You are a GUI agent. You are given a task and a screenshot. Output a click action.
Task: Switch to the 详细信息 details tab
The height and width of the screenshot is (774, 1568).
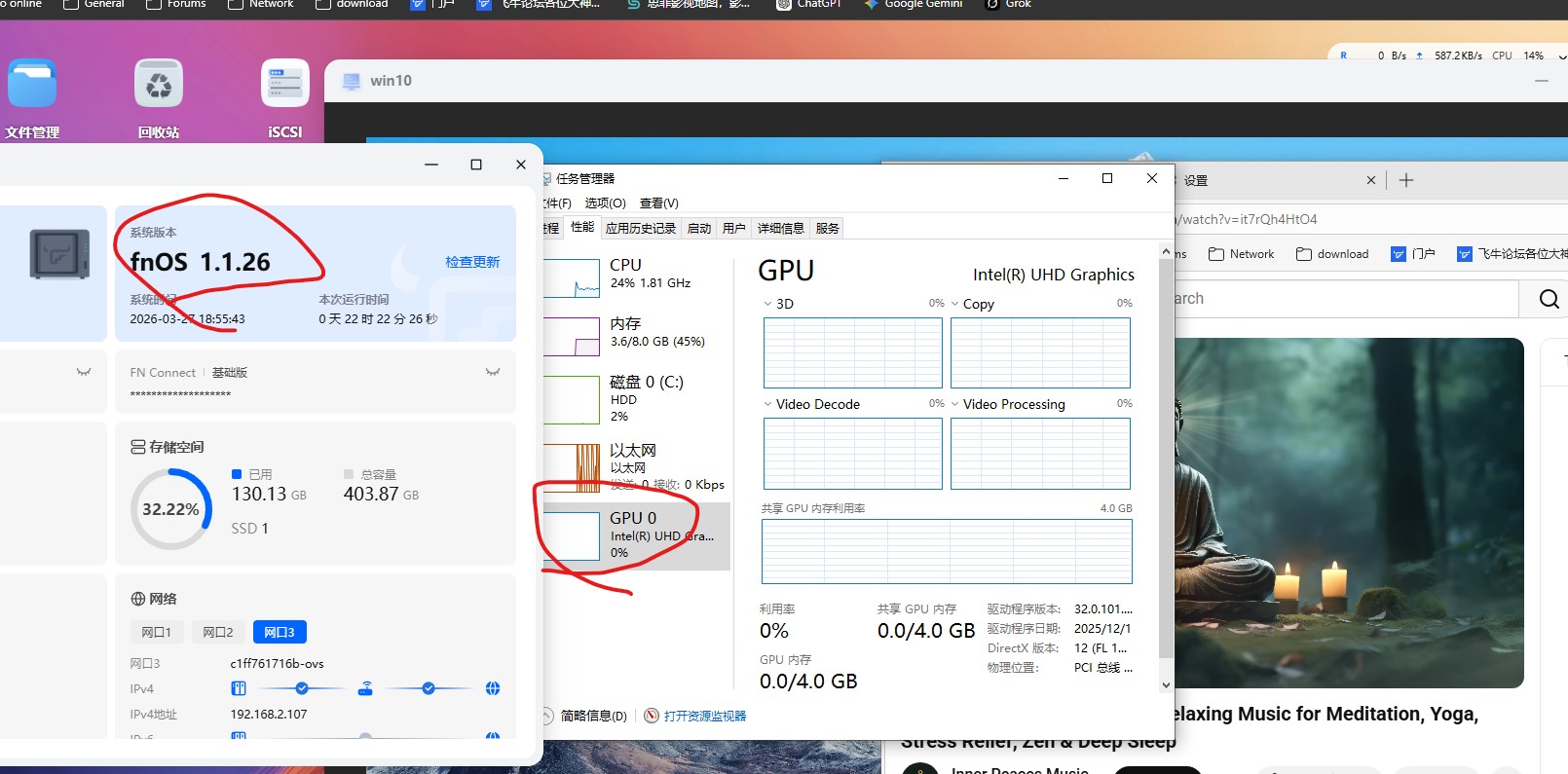coord(781,228)
